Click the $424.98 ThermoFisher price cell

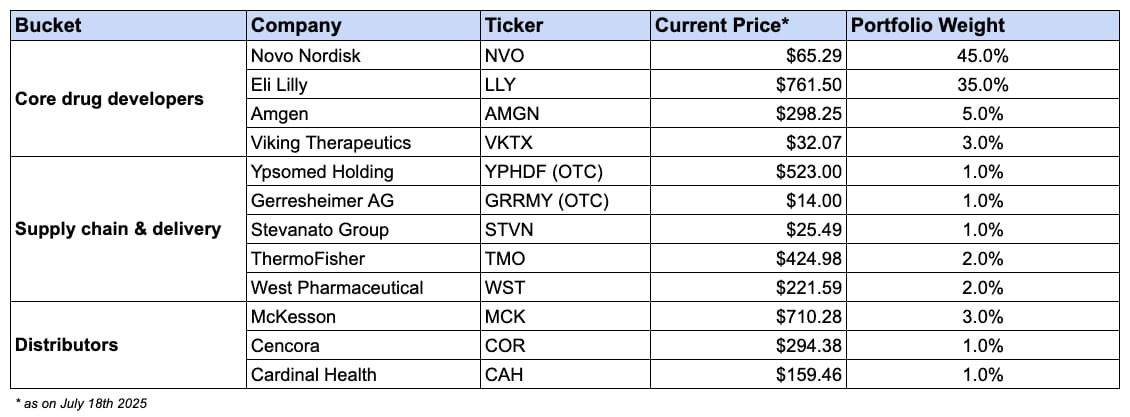coord(748,258)
